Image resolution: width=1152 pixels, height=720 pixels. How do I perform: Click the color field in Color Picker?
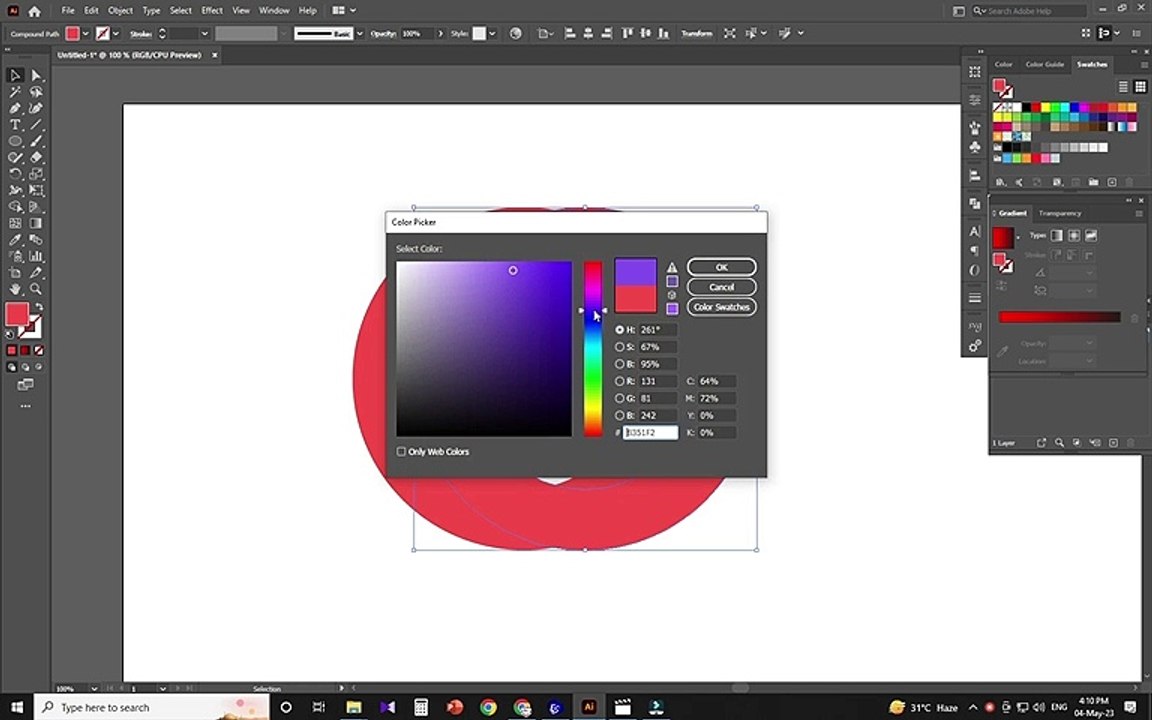pyautogui.click(x=483, y=349)
